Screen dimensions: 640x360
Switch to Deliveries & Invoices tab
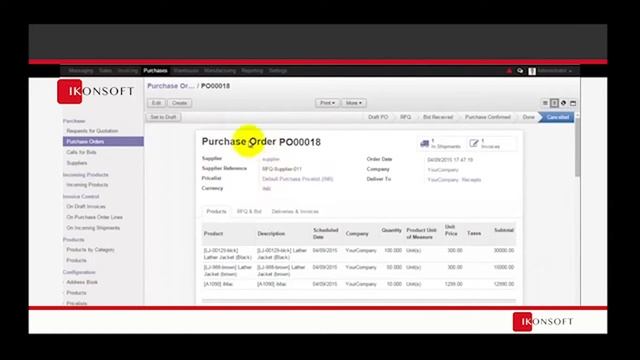click(295, 211)
